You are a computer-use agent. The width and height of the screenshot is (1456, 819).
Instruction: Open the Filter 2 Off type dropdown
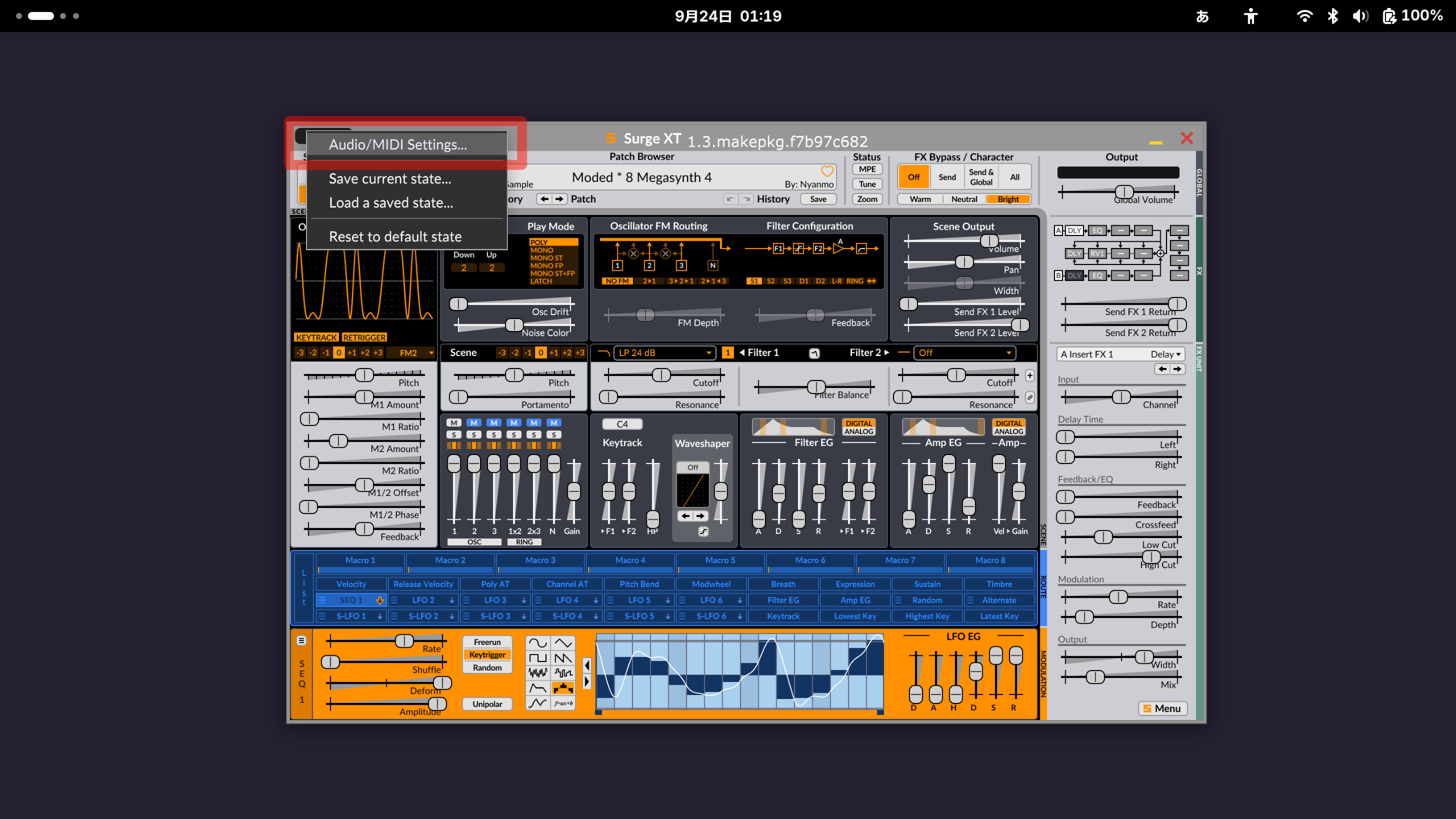tap(964, 353)
